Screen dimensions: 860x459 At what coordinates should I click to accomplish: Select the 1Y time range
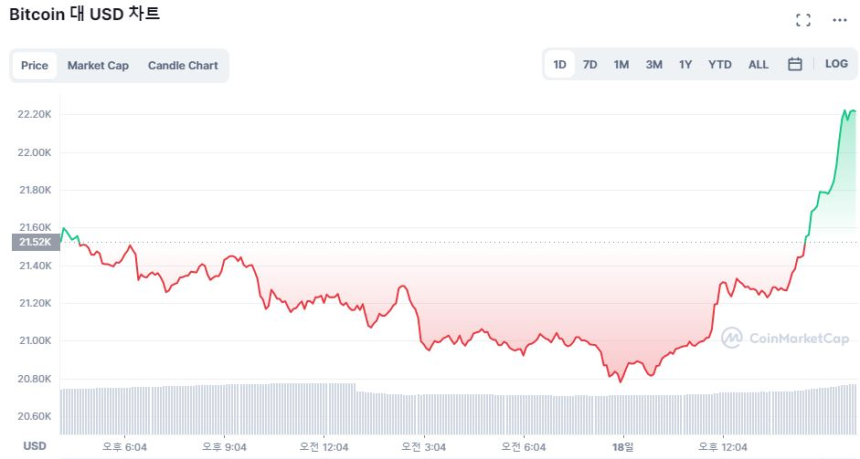pos(685,65)
